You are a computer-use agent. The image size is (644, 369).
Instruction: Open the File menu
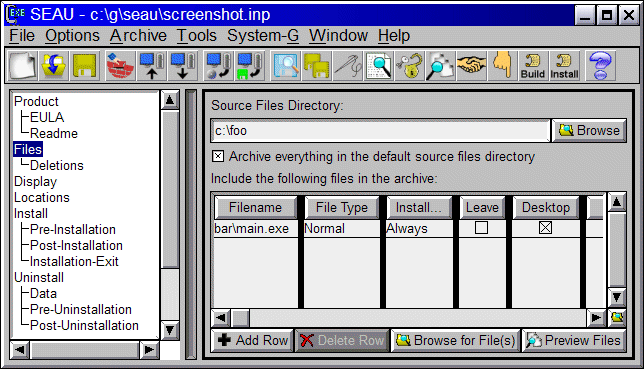[22, 36]
